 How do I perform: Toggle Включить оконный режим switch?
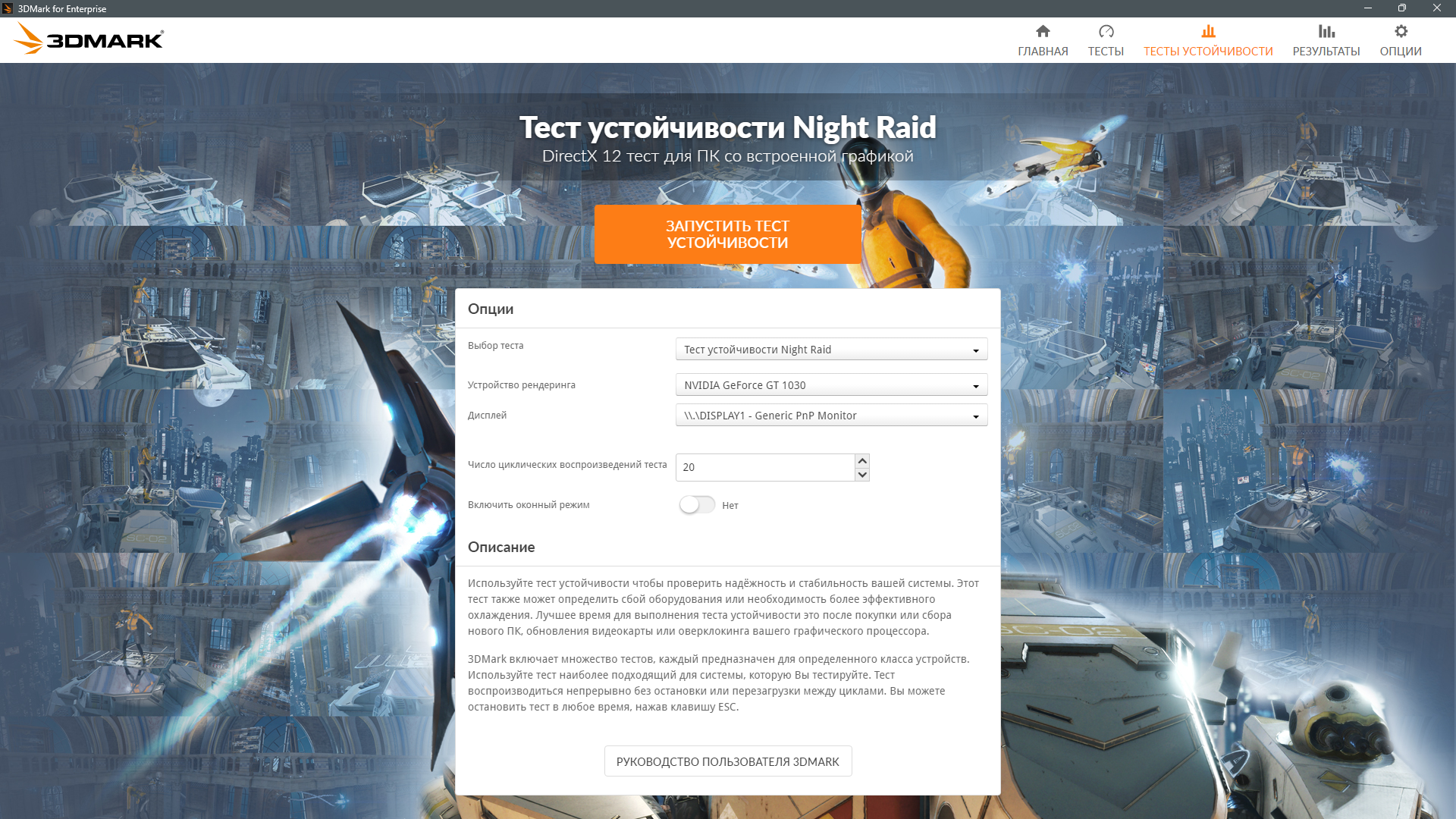pyautogui.click(x=697, y=505)
